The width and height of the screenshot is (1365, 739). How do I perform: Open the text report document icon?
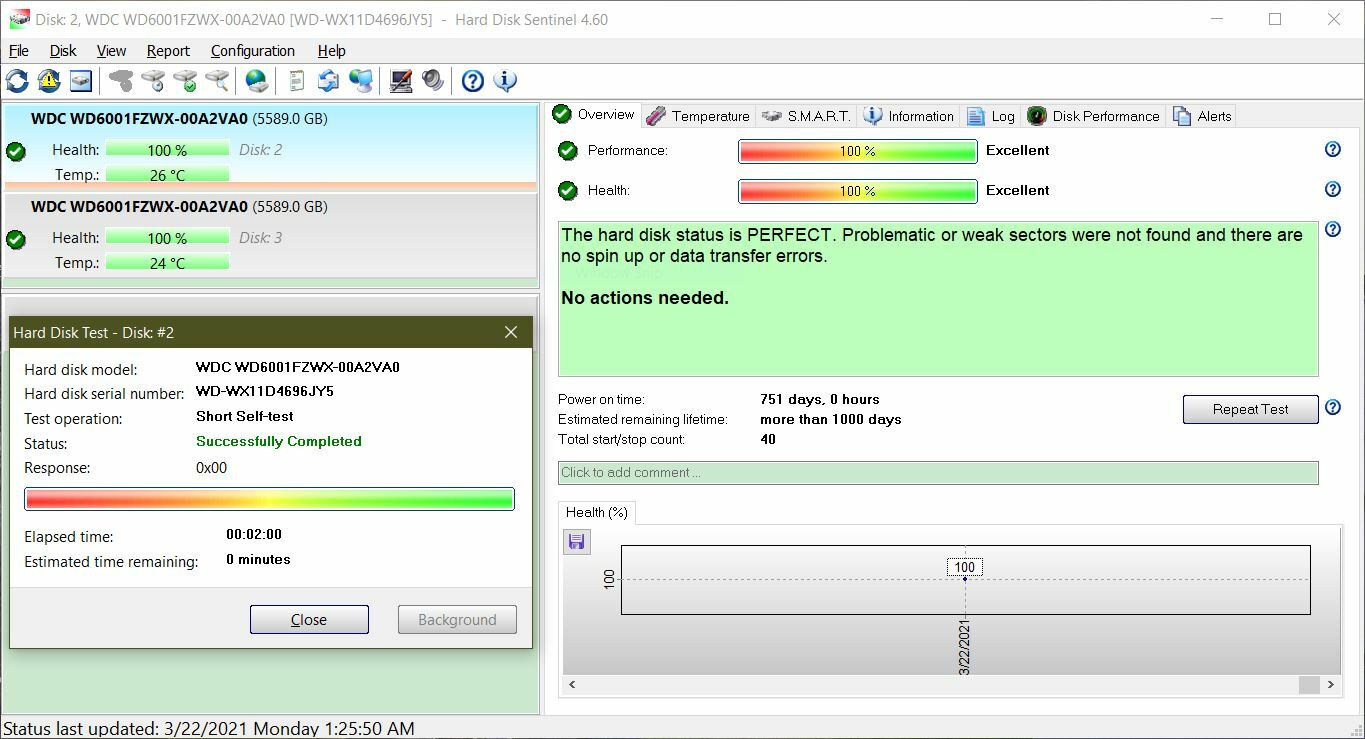(297, 81)
